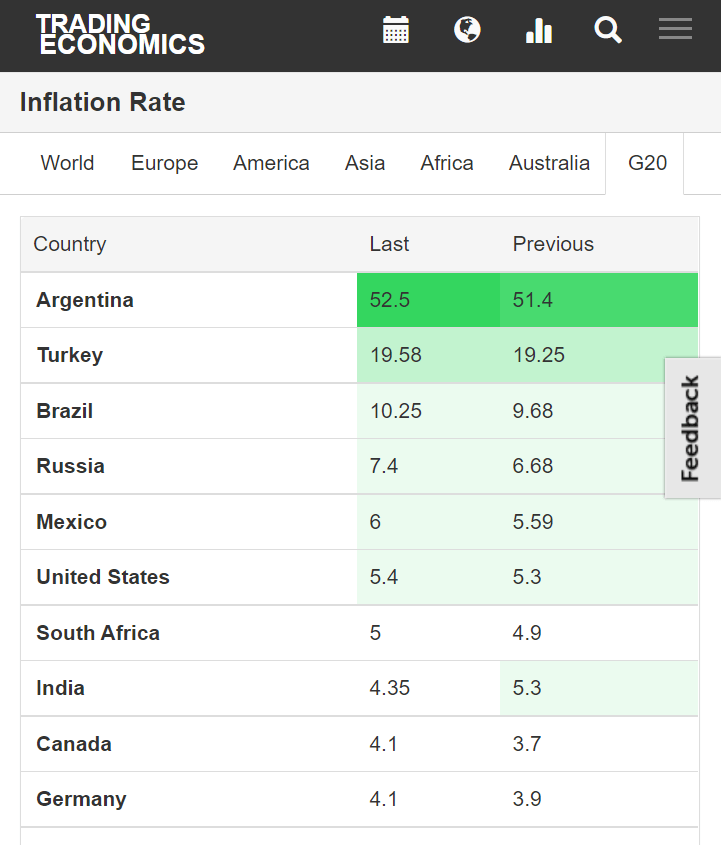This screenshot has height=845, width=721.
Task: Click the South Africa link
Action: [98, 633]
